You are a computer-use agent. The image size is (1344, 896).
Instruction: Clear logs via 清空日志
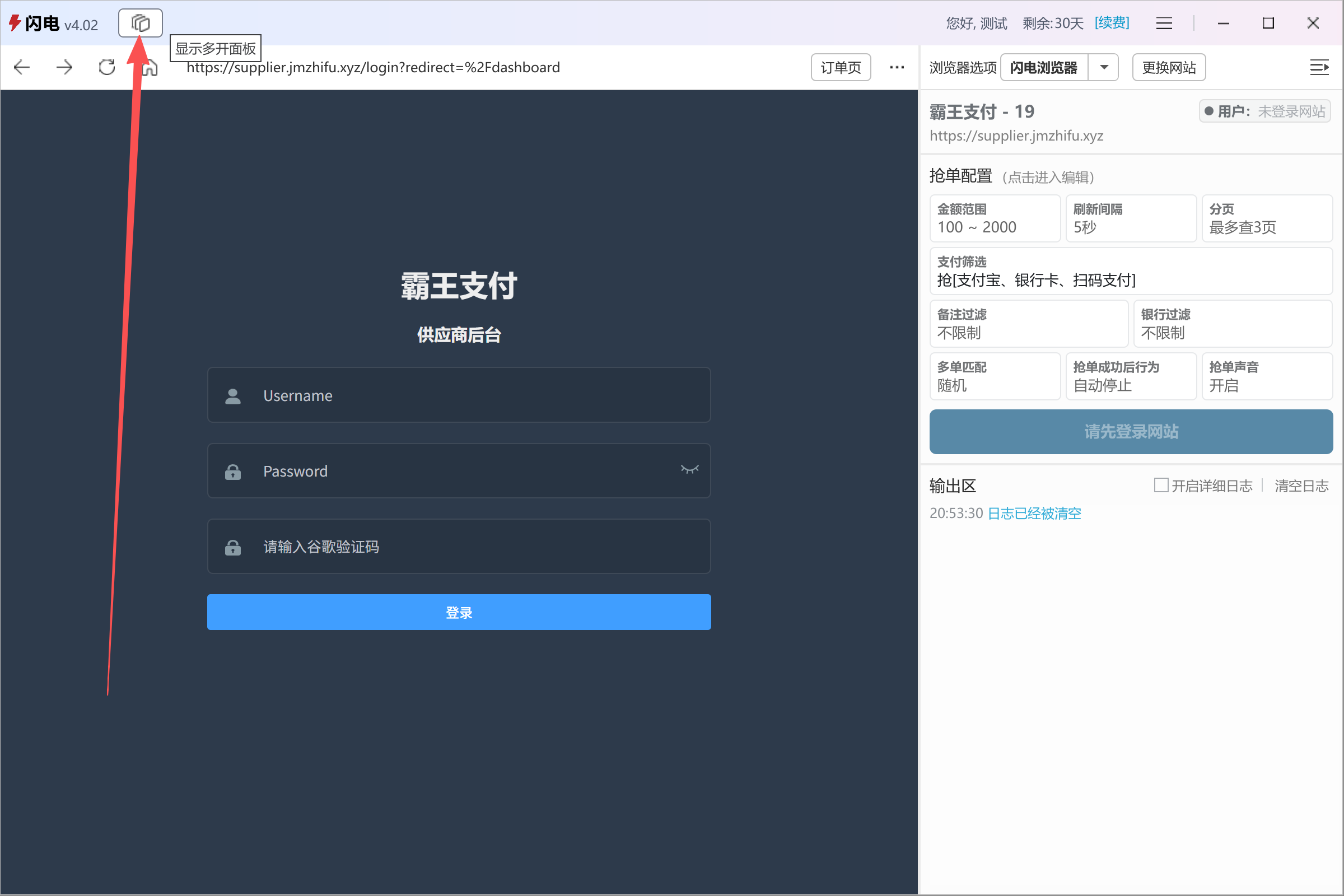pyautogui.click(x=1301, y=486)
